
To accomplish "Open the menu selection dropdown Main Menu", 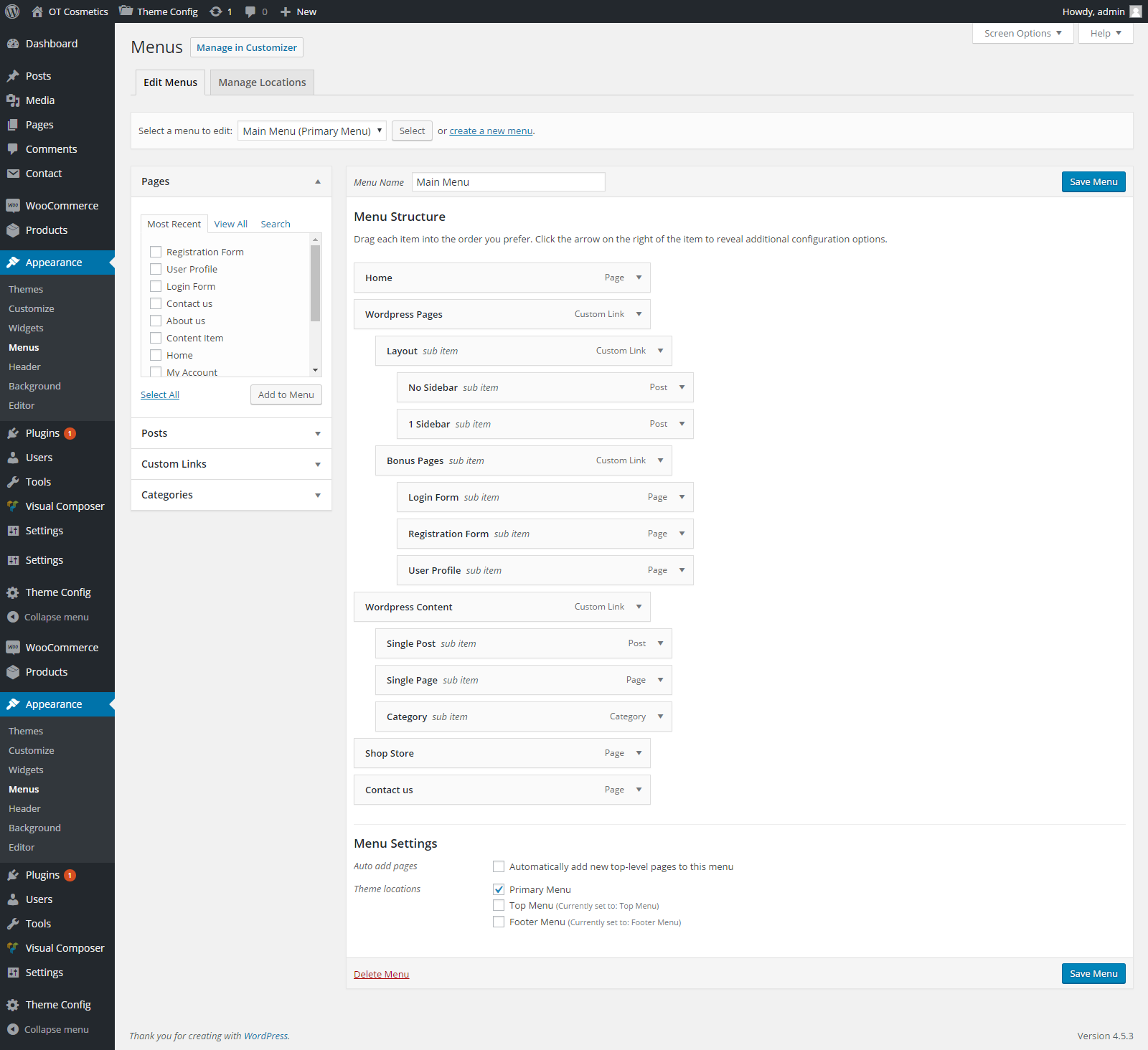I will (x=312, y=131).
